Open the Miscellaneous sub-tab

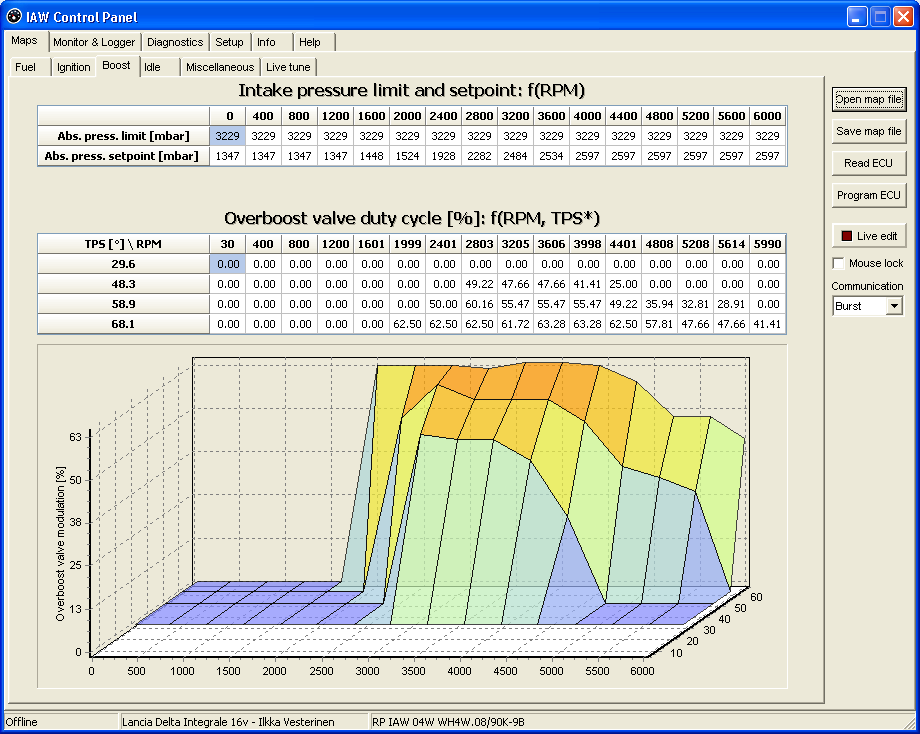[220, 67]
